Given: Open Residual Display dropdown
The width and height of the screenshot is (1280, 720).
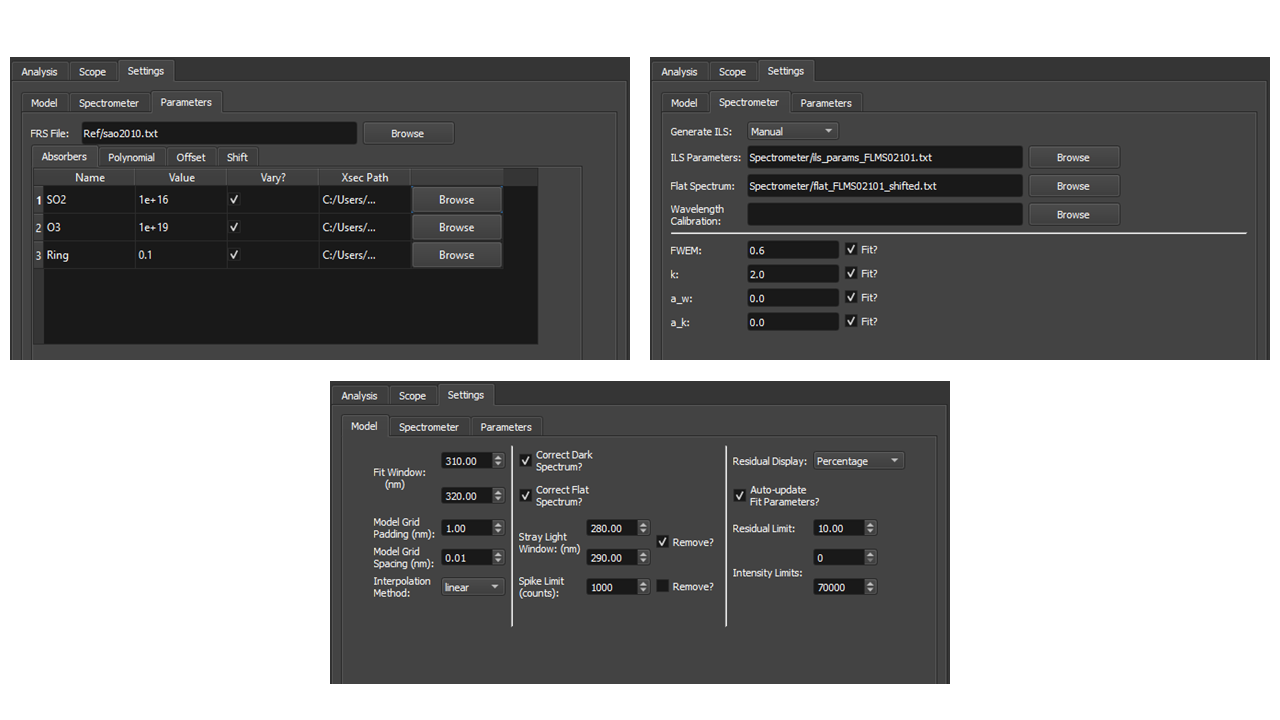Looking at the screenshot, I should (x=859, y=461).
